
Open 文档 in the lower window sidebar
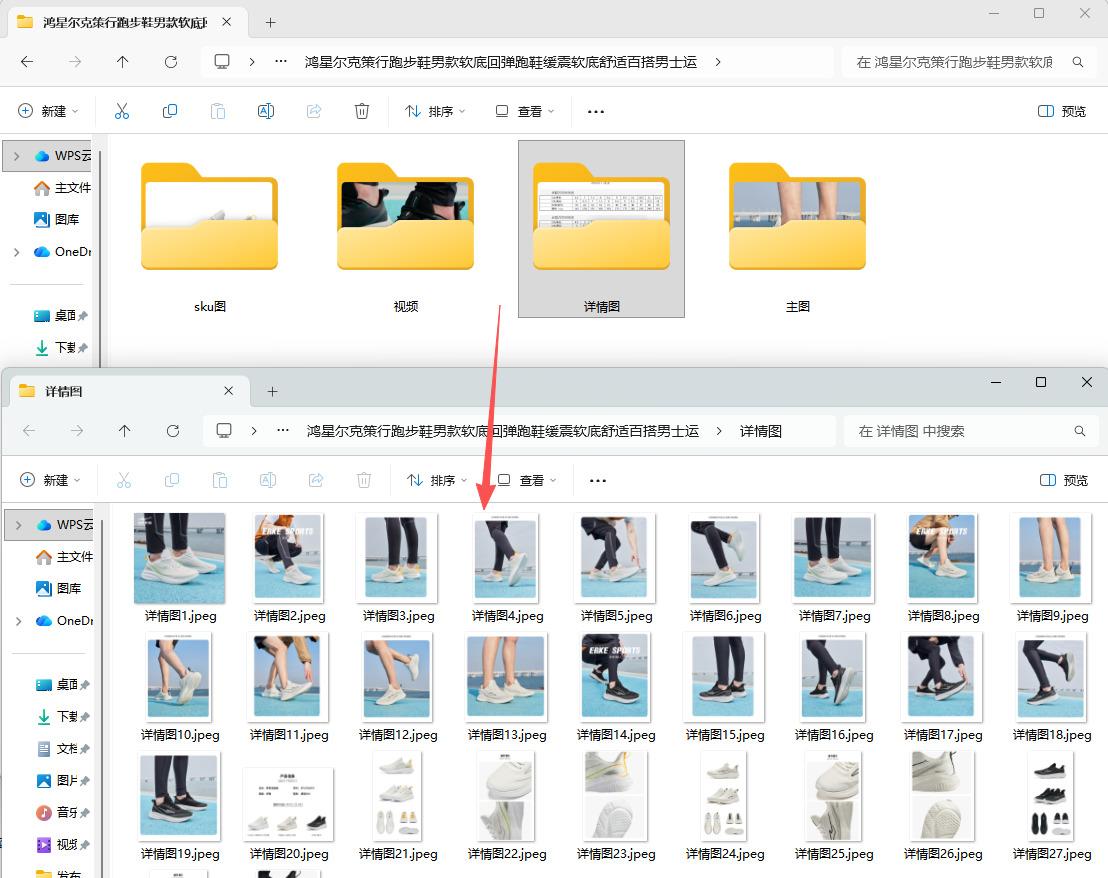click(x=62, y=749)
